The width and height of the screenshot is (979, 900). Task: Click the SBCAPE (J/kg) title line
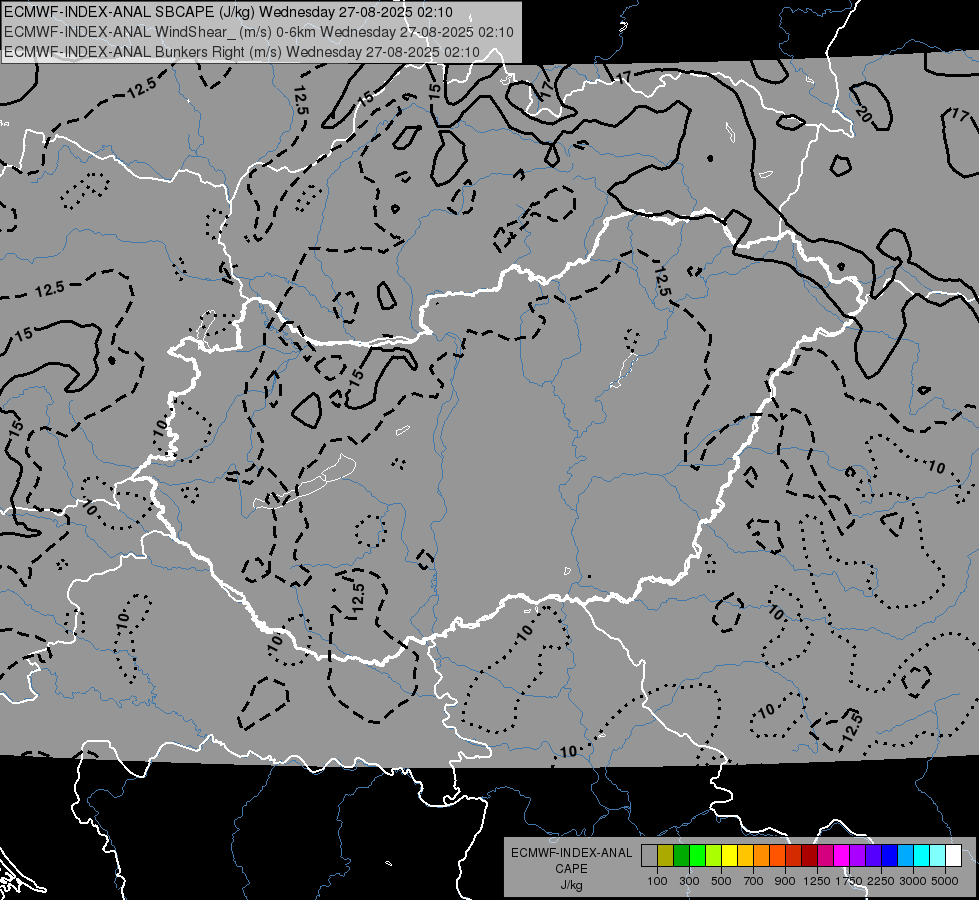tap(229, 12)
